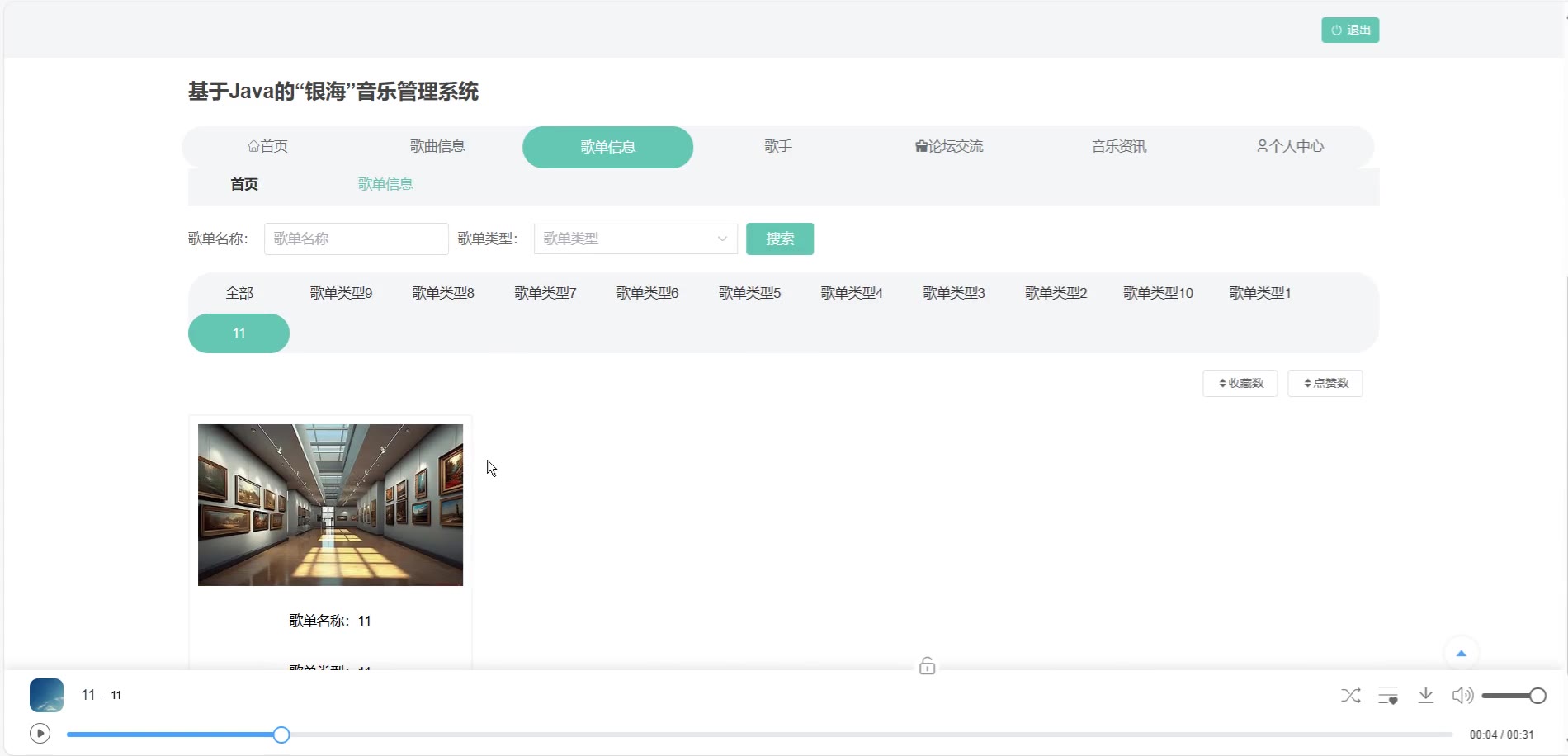Go to 个人中心 personal center
Image resolution: width=1568 pixels, height=756 pixels.
click(x=1290, y=147)
